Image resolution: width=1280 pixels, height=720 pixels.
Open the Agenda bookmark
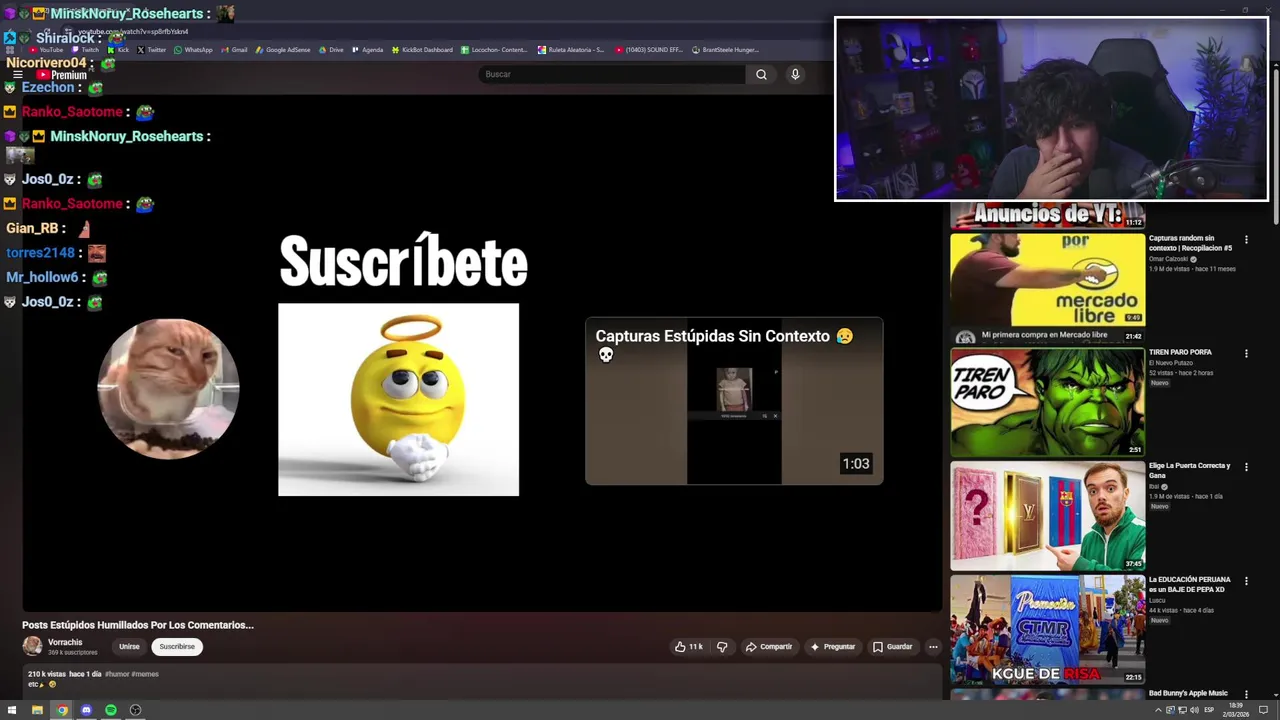click(367, 50)
